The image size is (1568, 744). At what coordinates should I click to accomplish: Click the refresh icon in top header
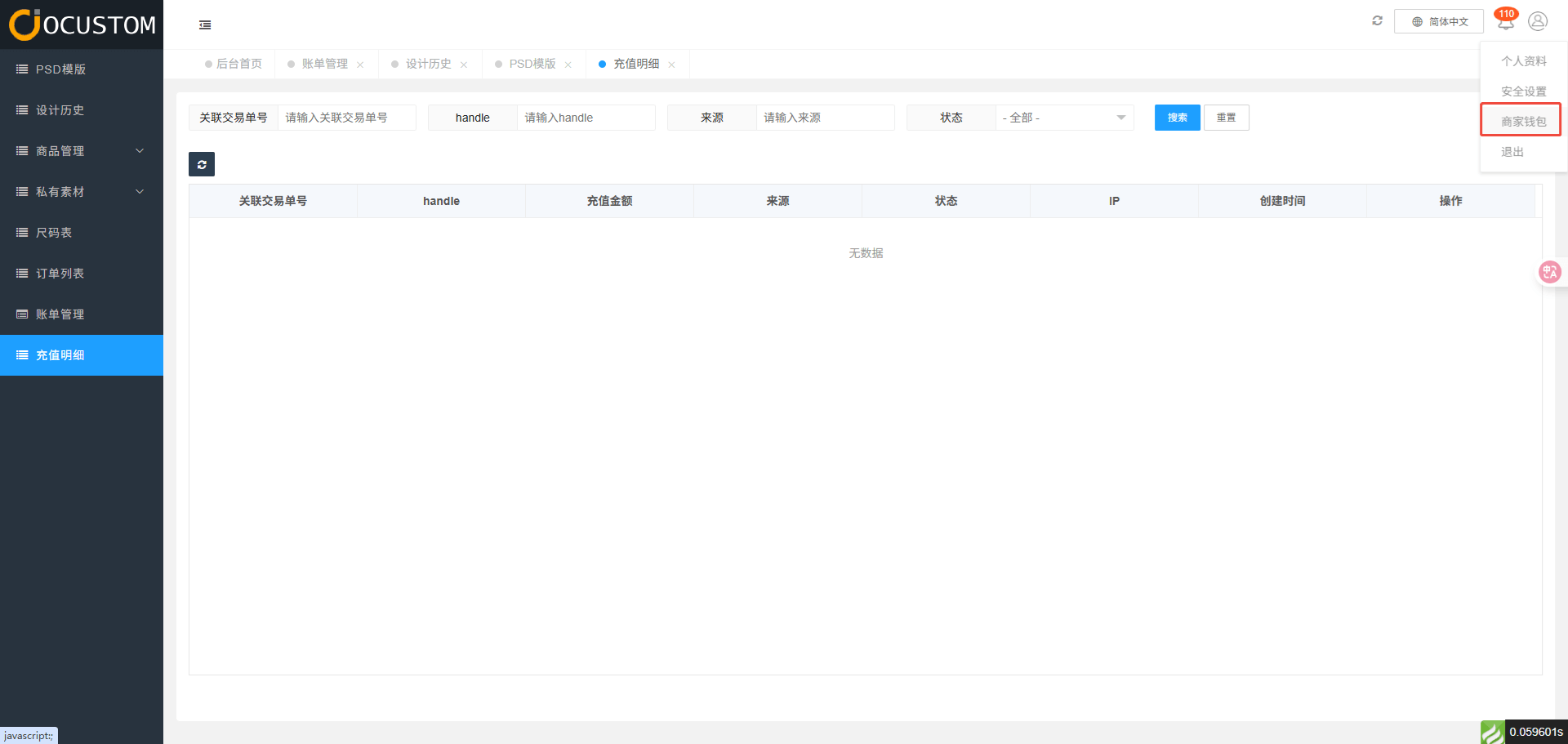(x=1377, y=21)
